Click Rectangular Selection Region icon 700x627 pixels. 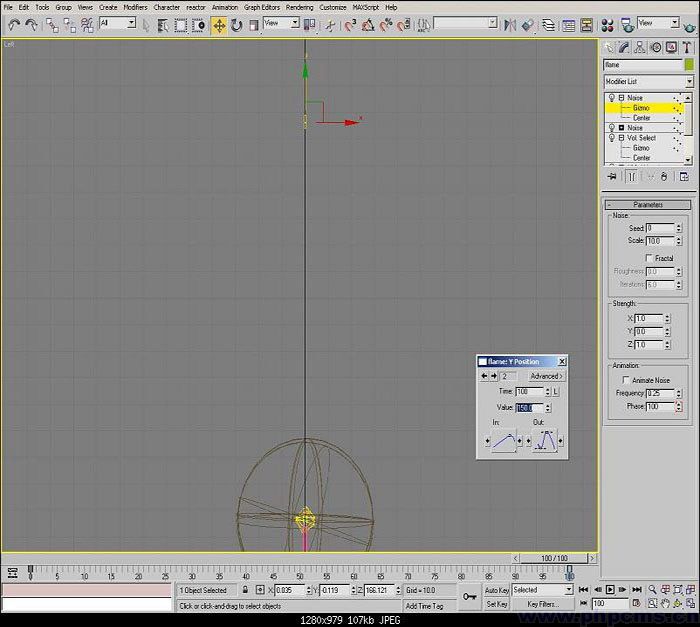tap(180, 25)
